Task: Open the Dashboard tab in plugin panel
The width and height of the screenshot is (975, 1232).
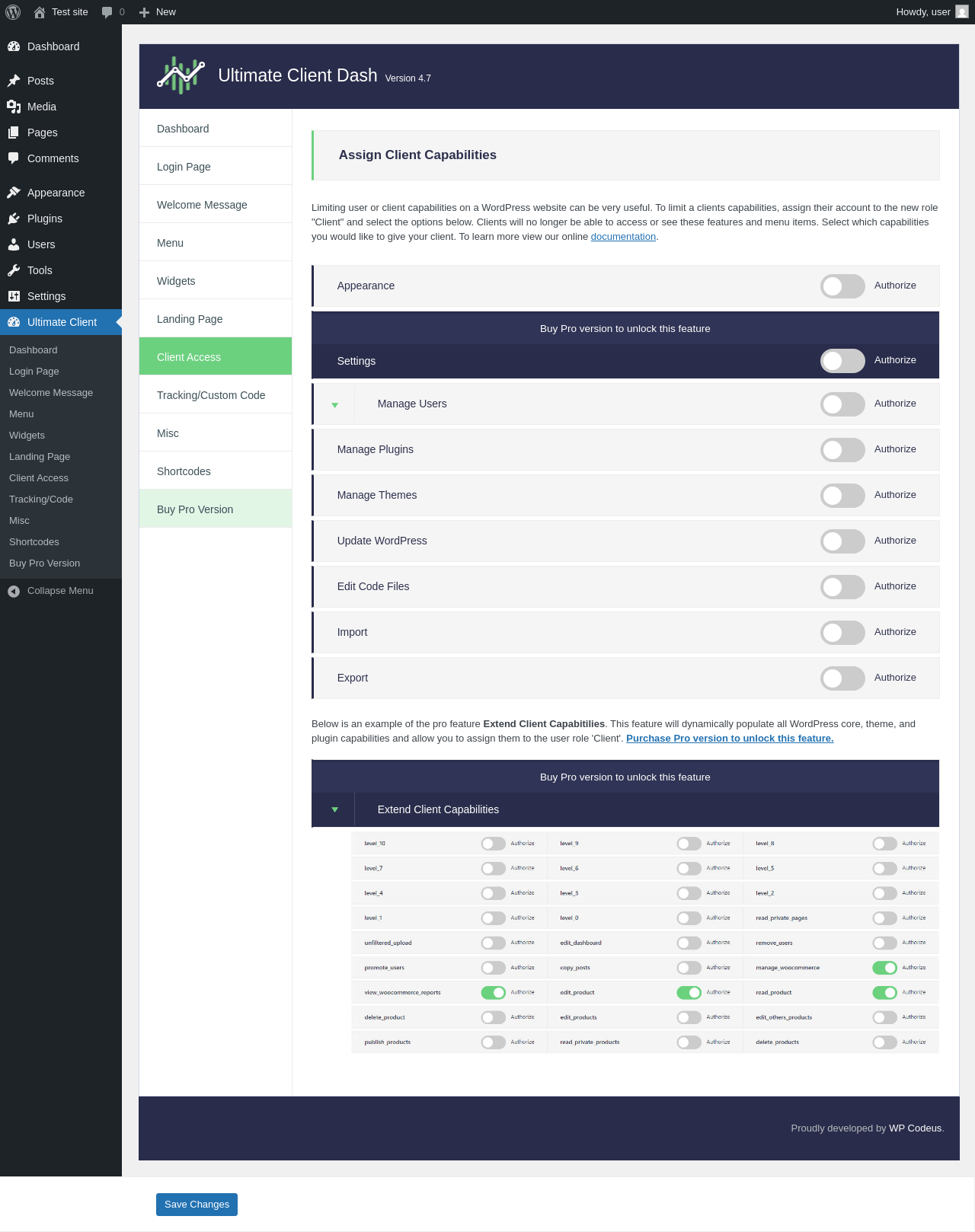Action: click(216, 129)
